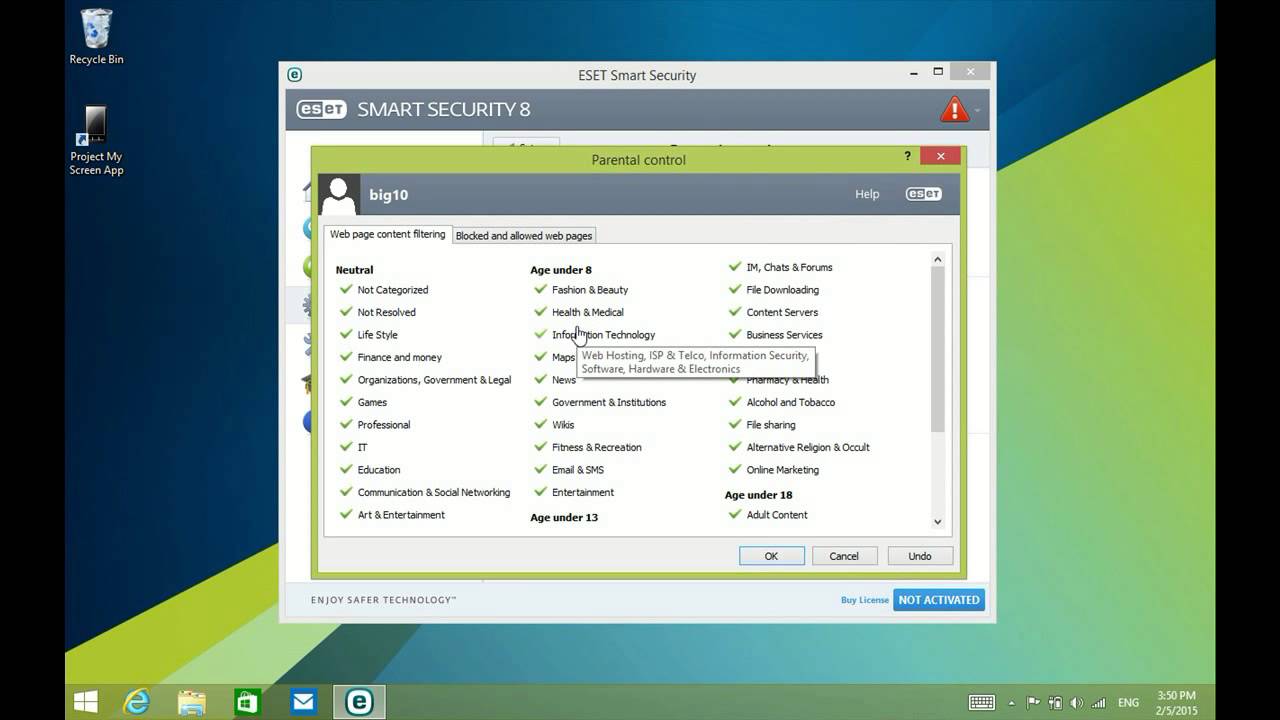Select the ESET taskbar icon

coord(358,702)
